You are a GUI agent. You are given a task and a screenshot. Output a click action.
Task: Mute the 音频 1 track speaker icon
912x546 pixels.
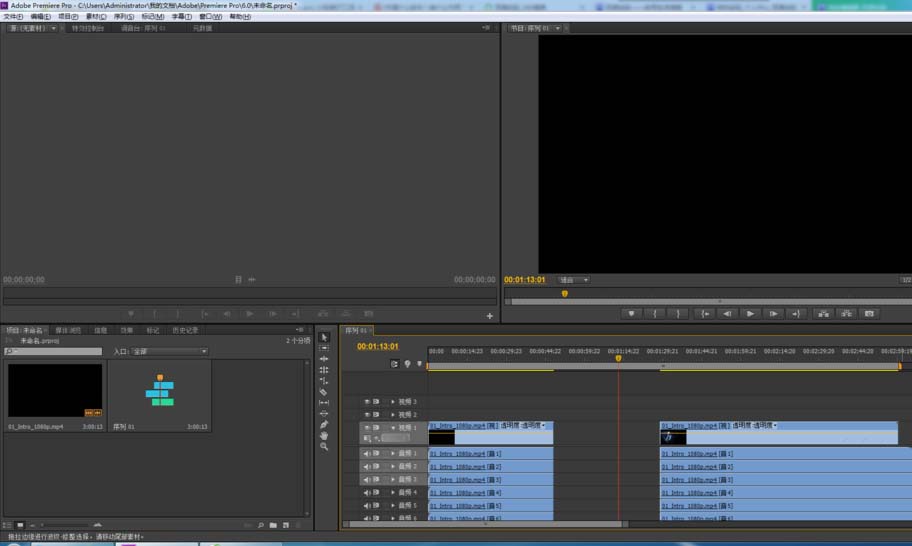tap(367, 454)
